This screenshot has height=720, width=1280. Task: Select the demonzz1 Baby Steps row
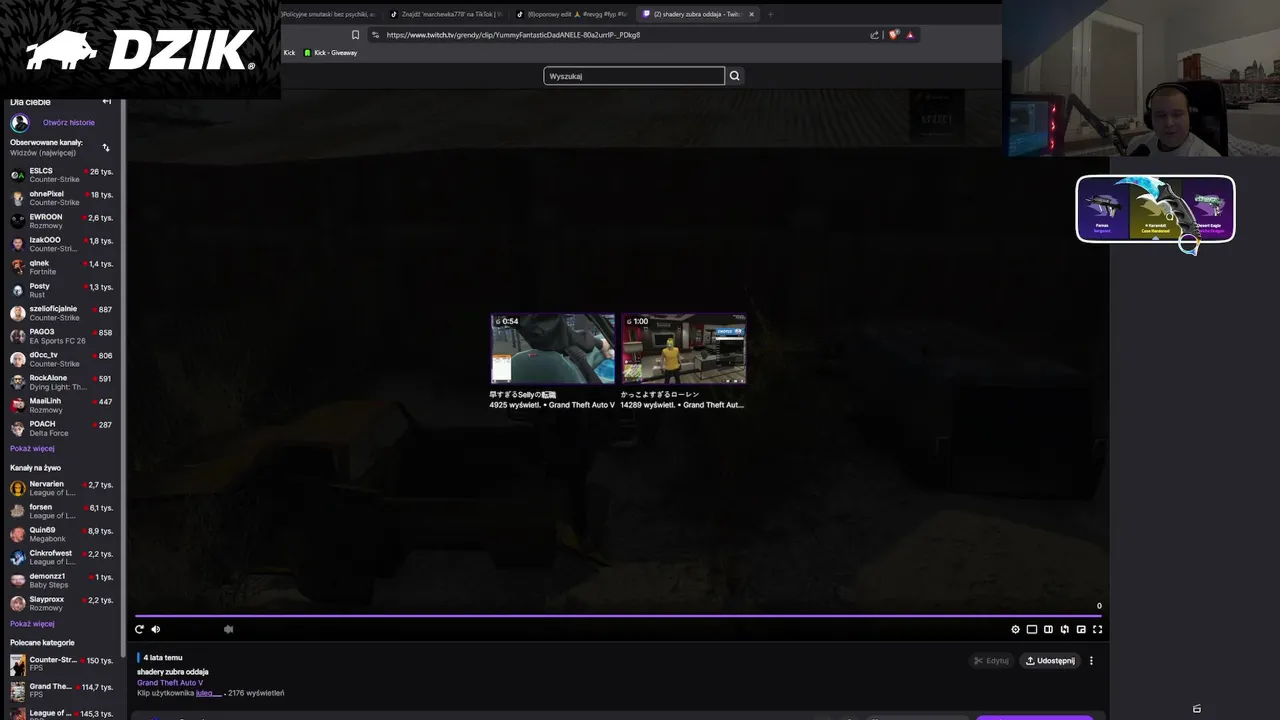62,580
